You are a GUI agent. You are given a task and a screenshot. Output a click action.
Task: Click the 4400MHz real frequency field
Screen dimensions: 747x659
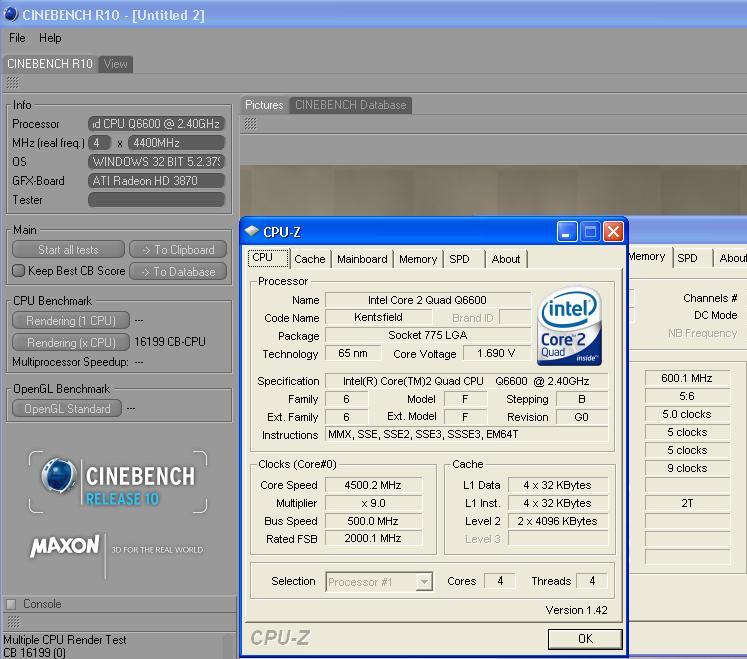(176, 143)
